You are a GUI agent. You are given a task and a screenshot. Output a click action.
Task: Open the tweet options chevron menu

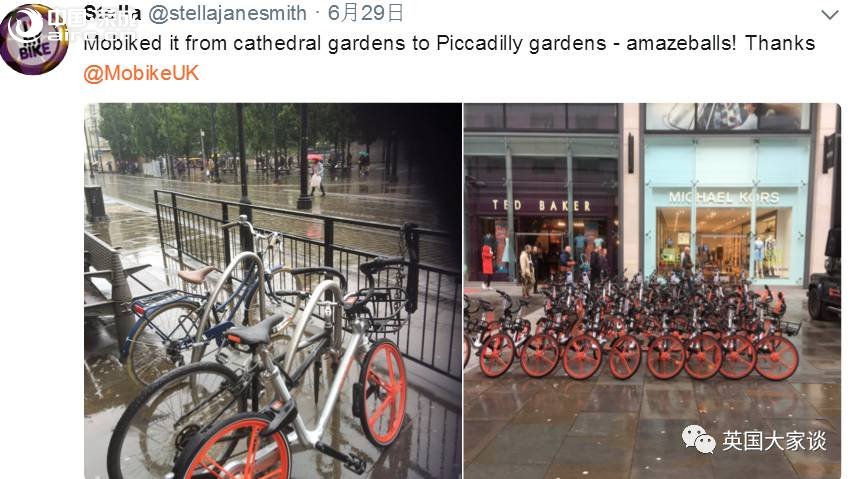[x=829, y=15]
